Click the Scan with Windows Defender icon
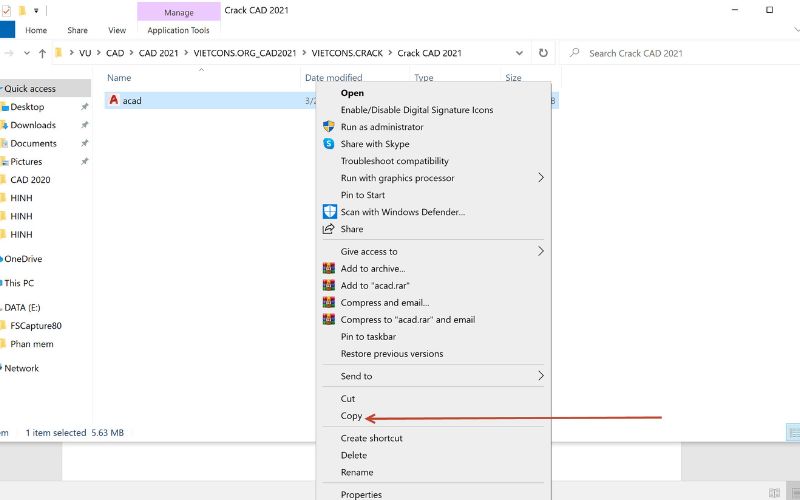Image resolution: width=800 pixels, height=500 pixels. pyautogui.click(x=329, y=212)
